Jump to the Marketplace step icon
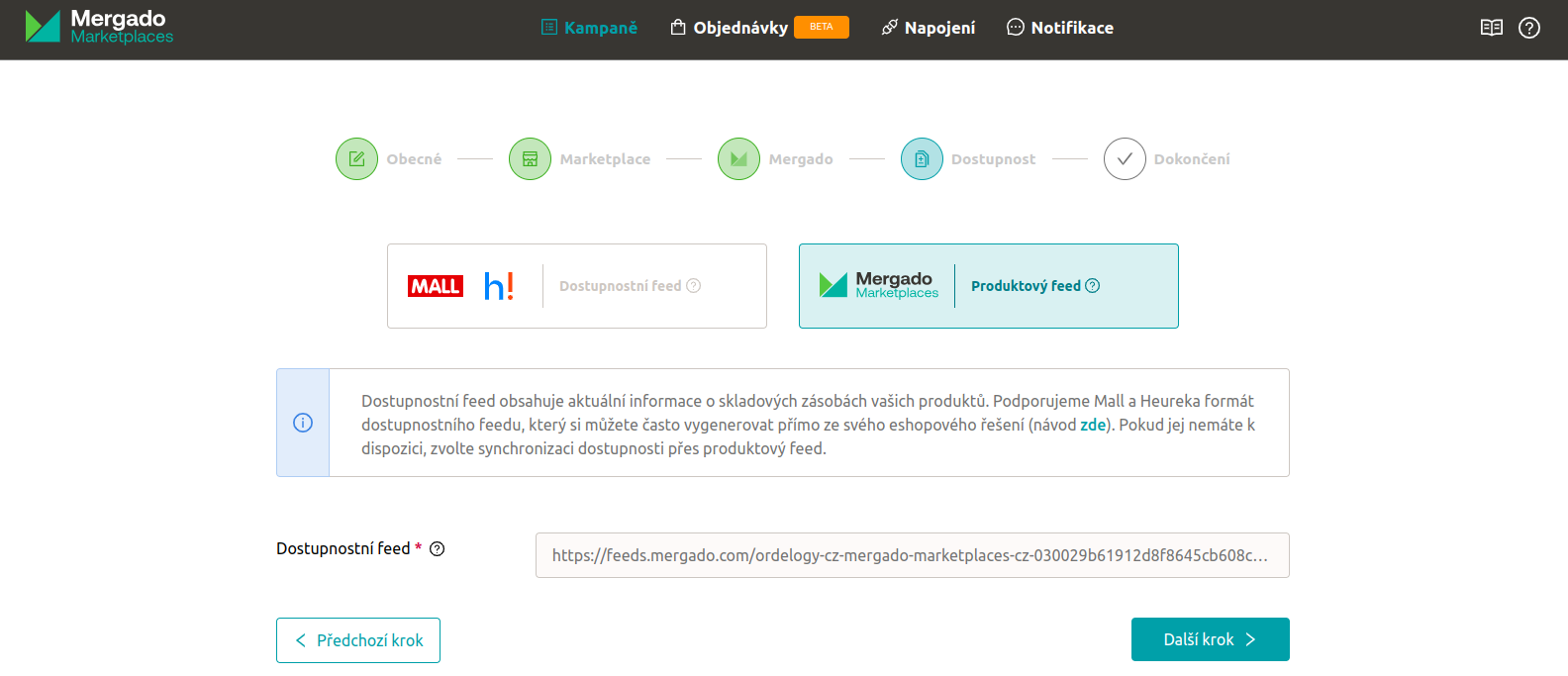 (530, 158)
